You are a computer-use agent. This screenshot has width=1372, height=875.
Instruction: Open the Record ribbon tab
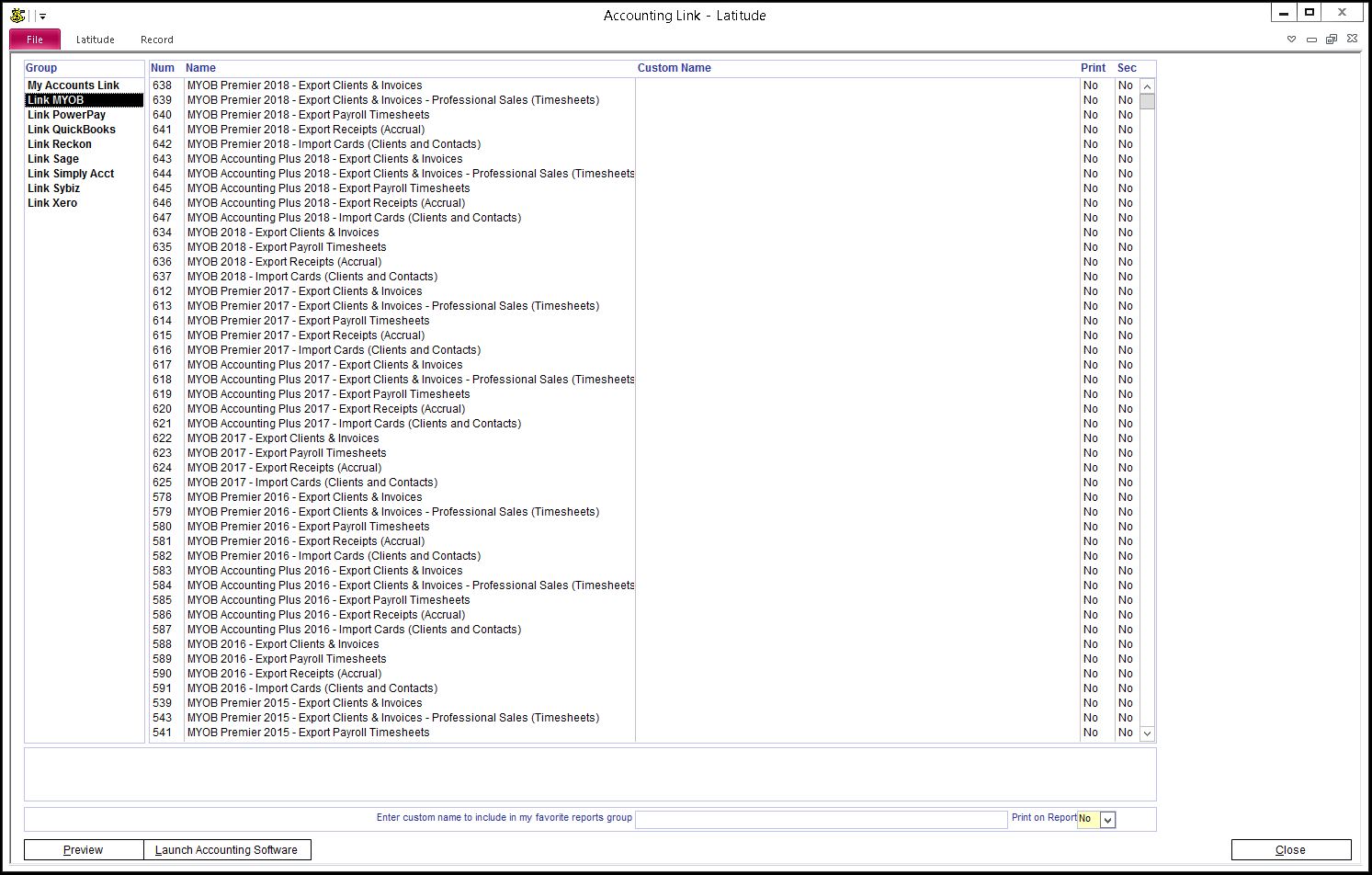(x=156, y=40)
